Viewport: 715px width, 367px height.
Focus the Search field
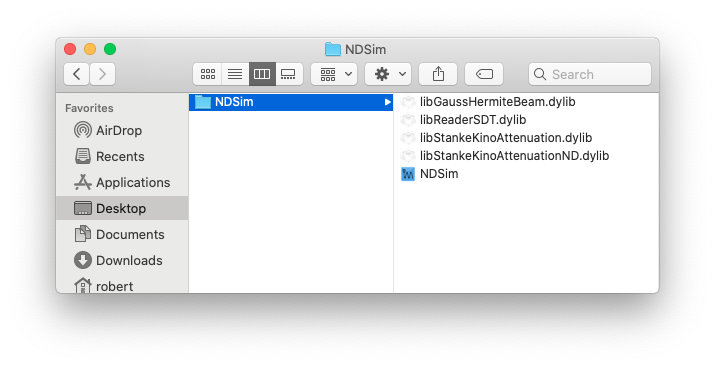pos(590,74)
